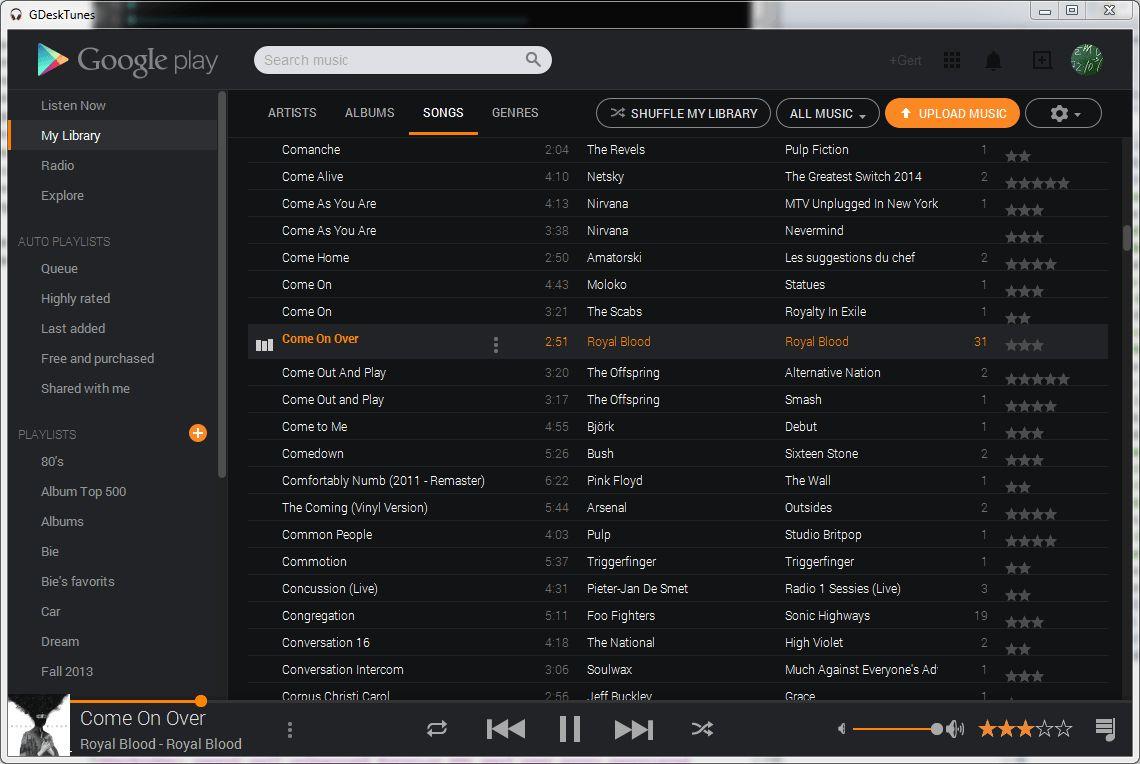The height and width of the screenshot is (764, 1140).
Task: Click the now-playing equalizer icon in song row
Action: [x=264, y=345]
